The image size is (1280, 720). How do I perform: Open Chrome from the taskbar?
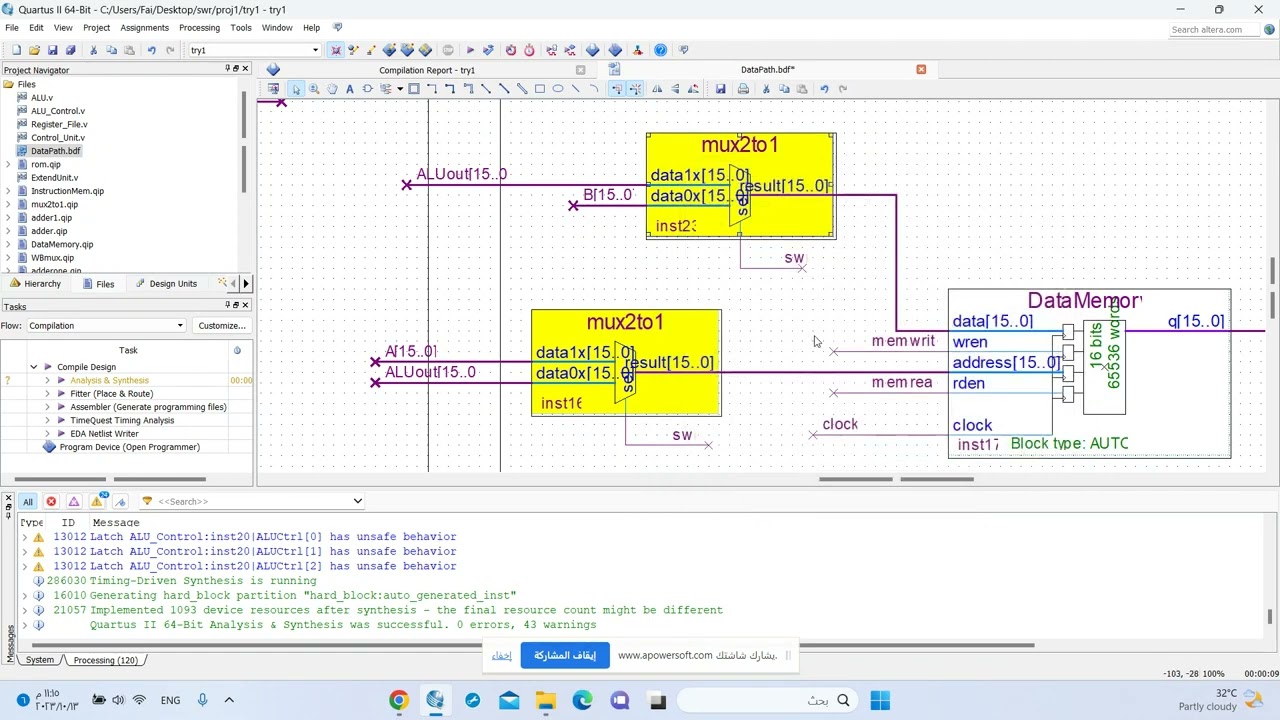[x=398, y=701]
